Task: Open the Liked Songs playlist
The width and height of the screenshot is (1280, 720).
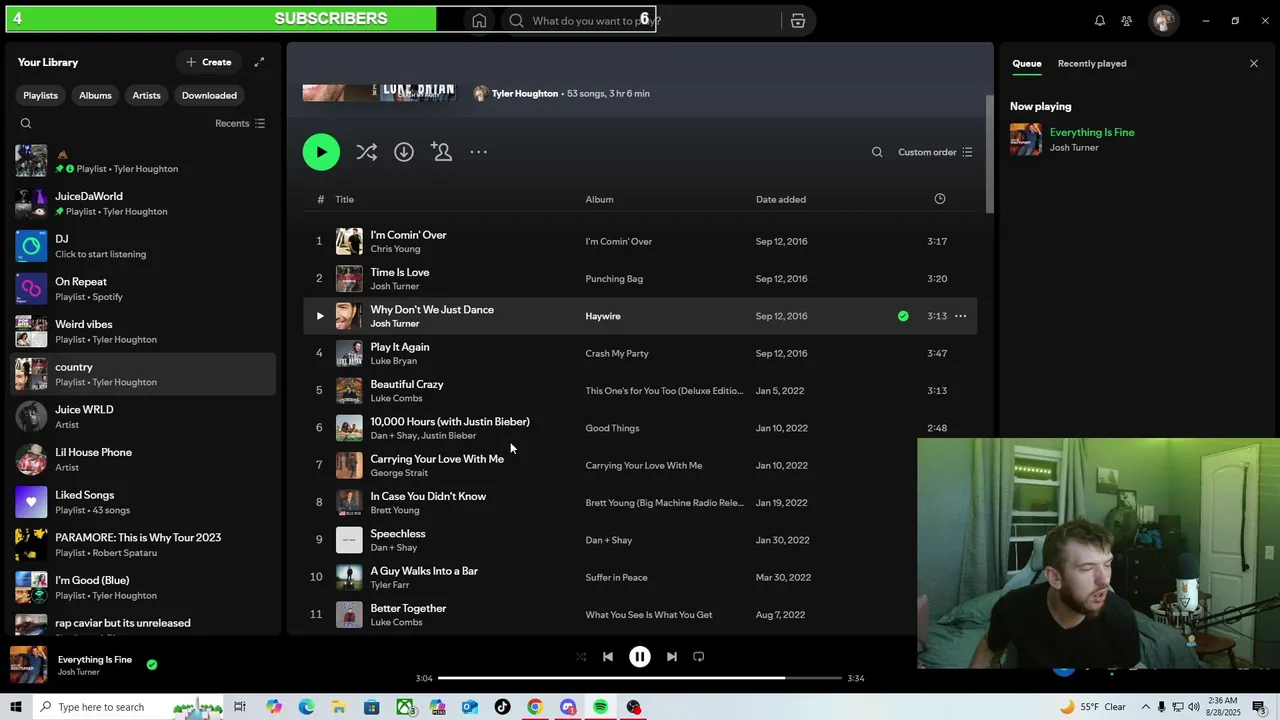Action: 141,502
